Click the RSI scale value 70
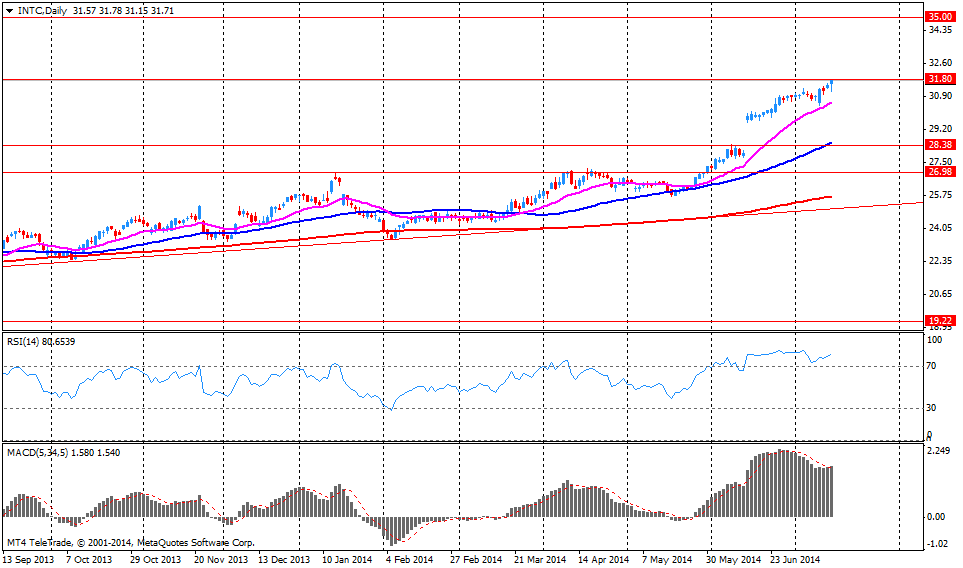 [932, 366]
